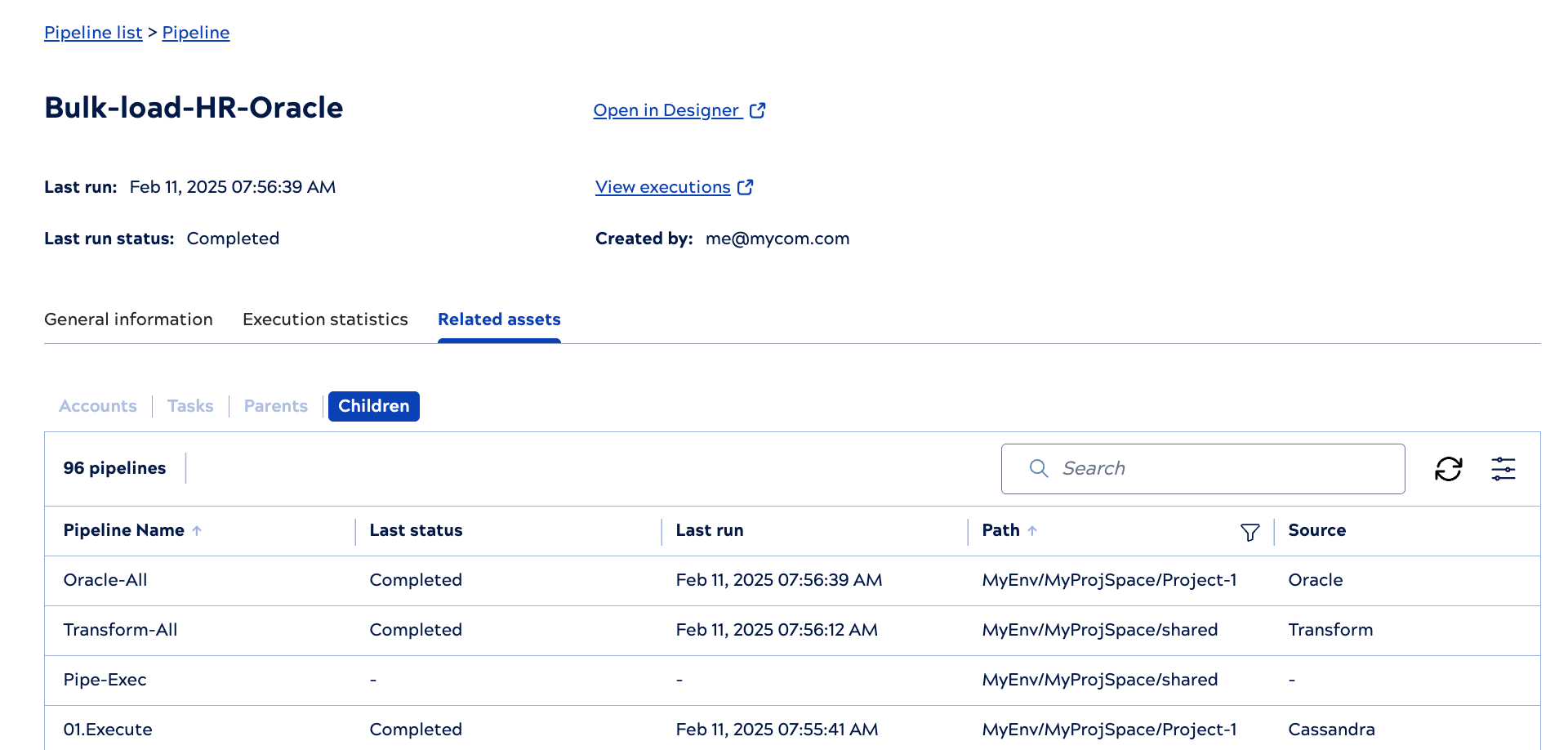Click the external link icon beside Open in Designer

(757, 110)
